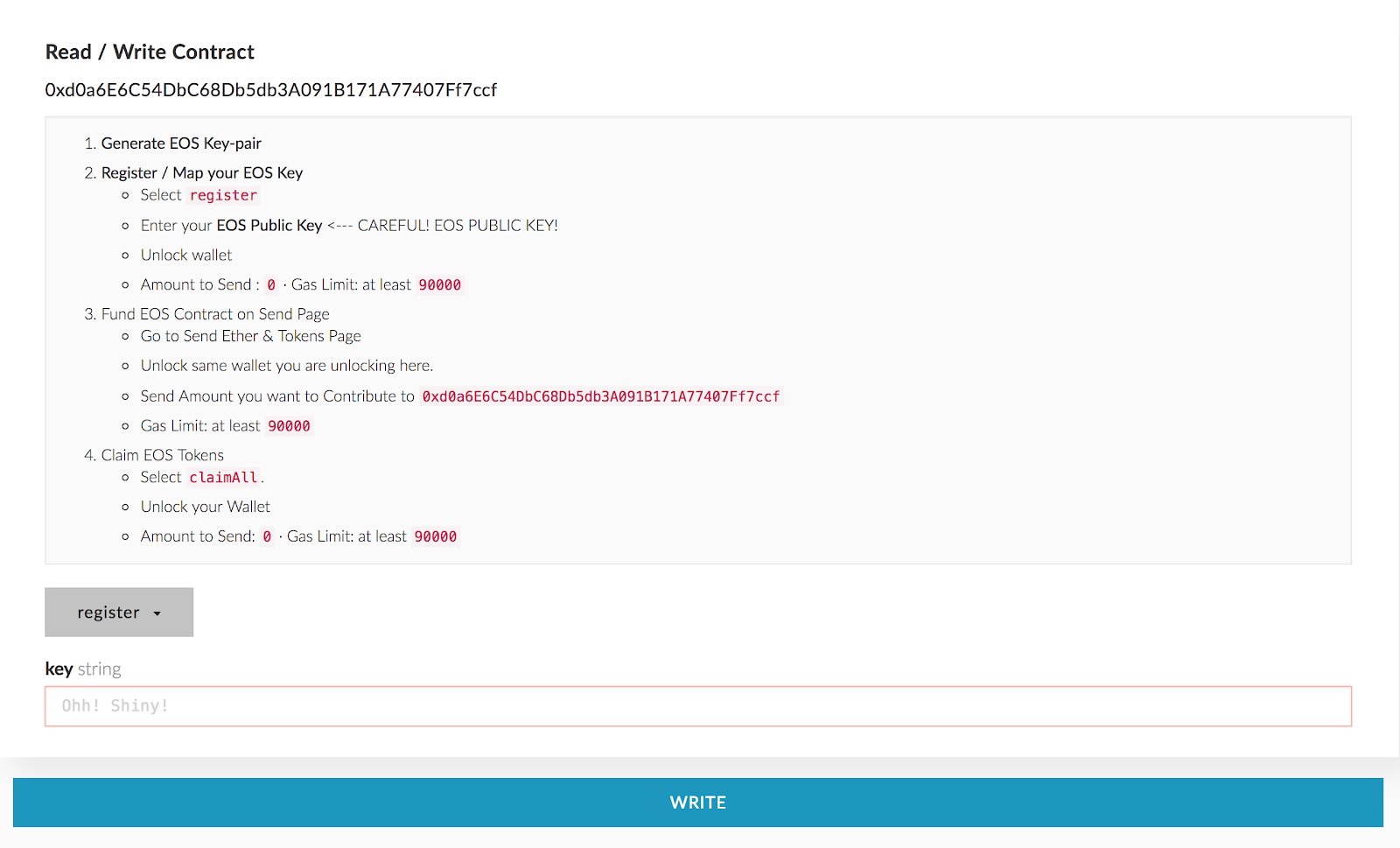Click the blue WRITE button
Image resolution: width=1400 pixels, height=848 pixels.
(698, 802)
